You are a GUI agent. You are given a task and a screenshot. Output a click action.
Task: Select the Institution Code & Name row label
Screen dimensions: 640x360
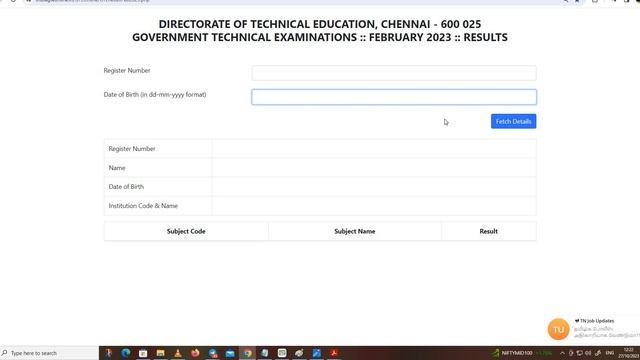pos(143,206)
